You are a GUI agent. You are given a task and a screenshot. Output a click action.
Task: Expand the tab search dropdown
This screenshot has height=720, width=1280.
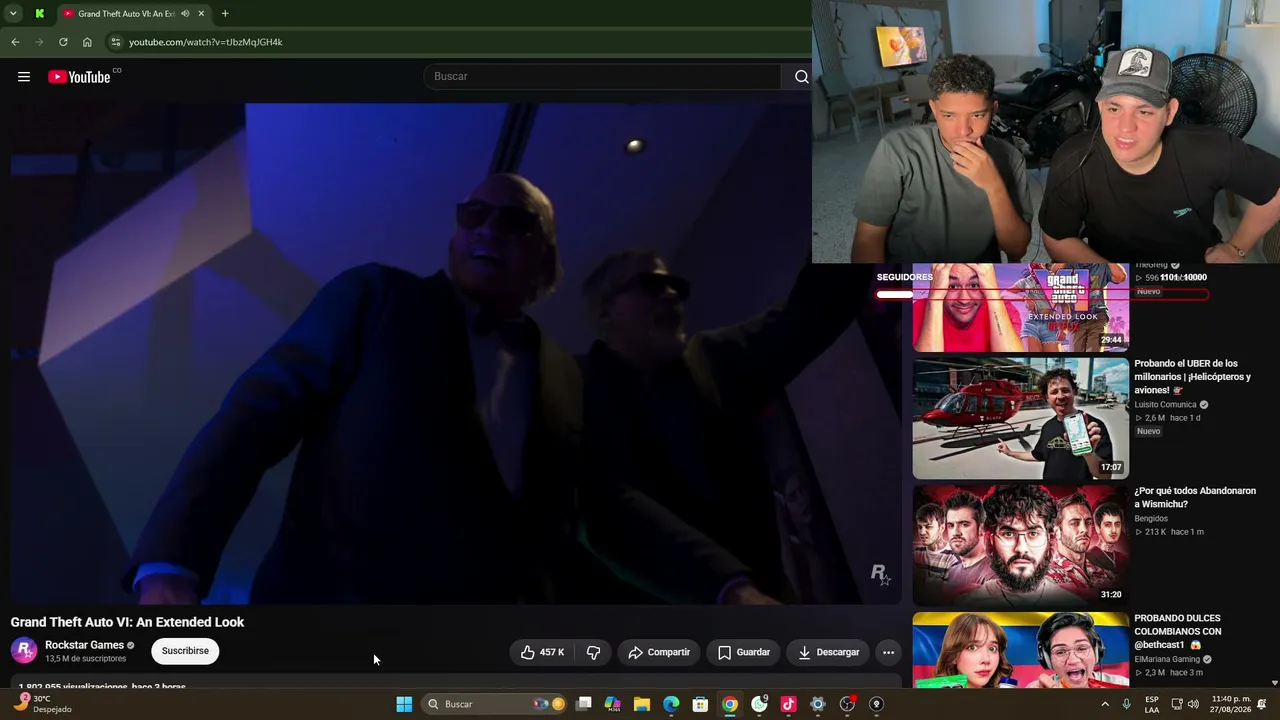point(13,14)
